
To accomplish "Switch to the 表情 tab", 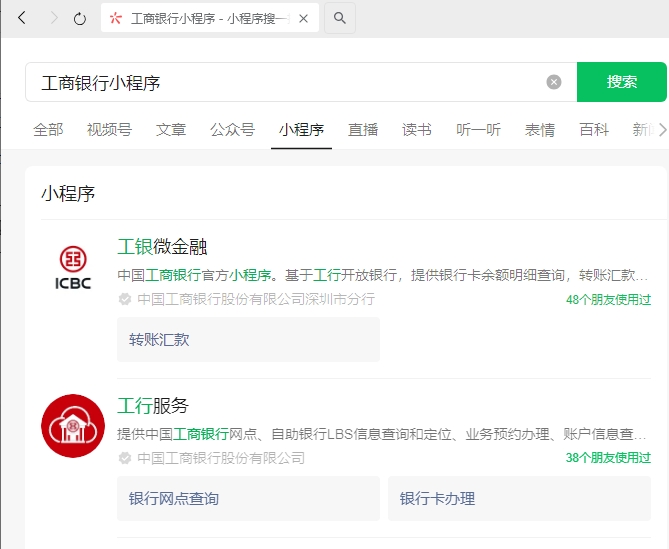I will pos(540,130).
